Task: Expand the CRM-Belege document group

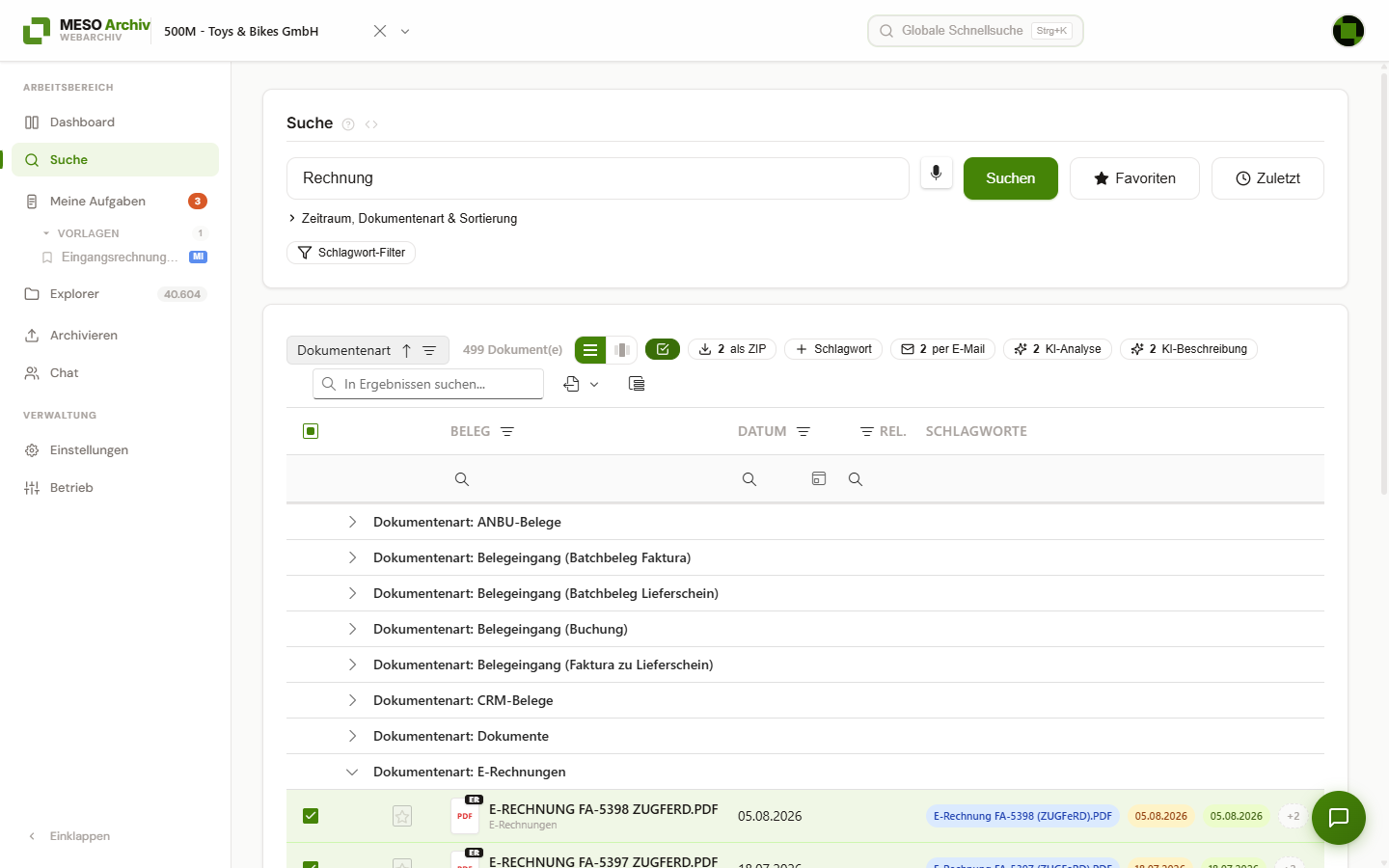Action: click(352, 700)
